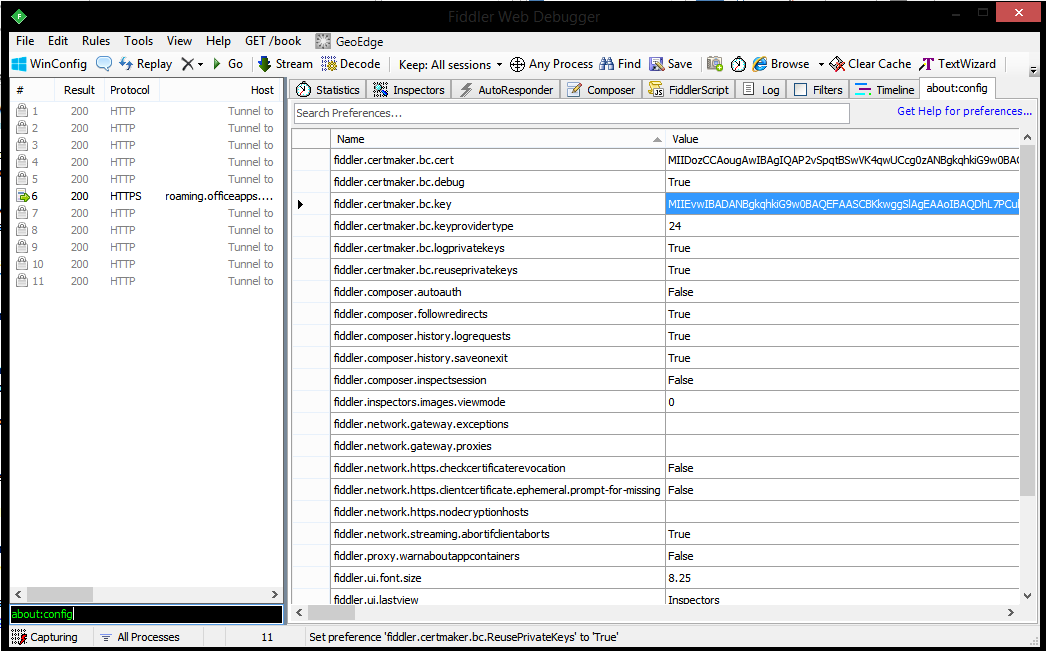1046x651 pixels.
Task: Switch to the FiddlerScript tab
Action: [689, 89]
